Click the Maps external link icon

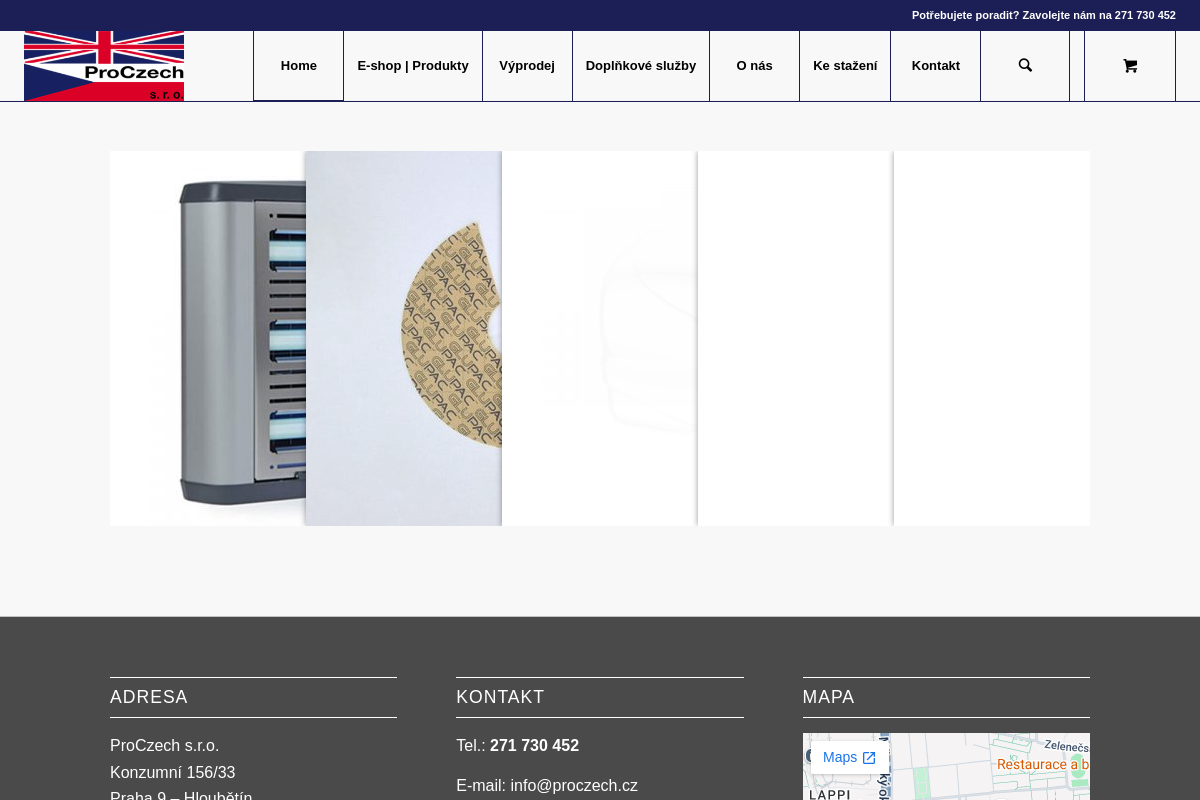(x=869, y=758)
